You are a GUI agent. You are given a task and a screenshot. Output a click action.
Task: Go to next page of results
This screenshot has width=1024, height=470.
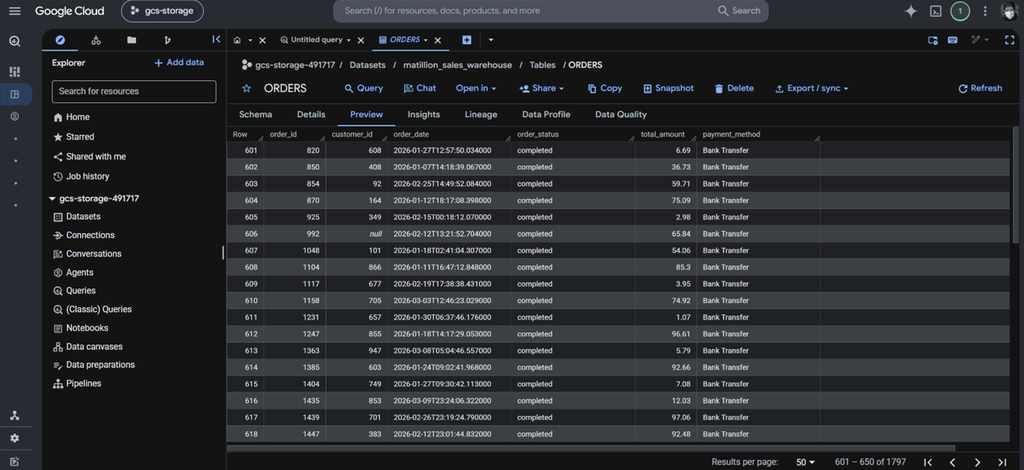[x=977, y=462]
